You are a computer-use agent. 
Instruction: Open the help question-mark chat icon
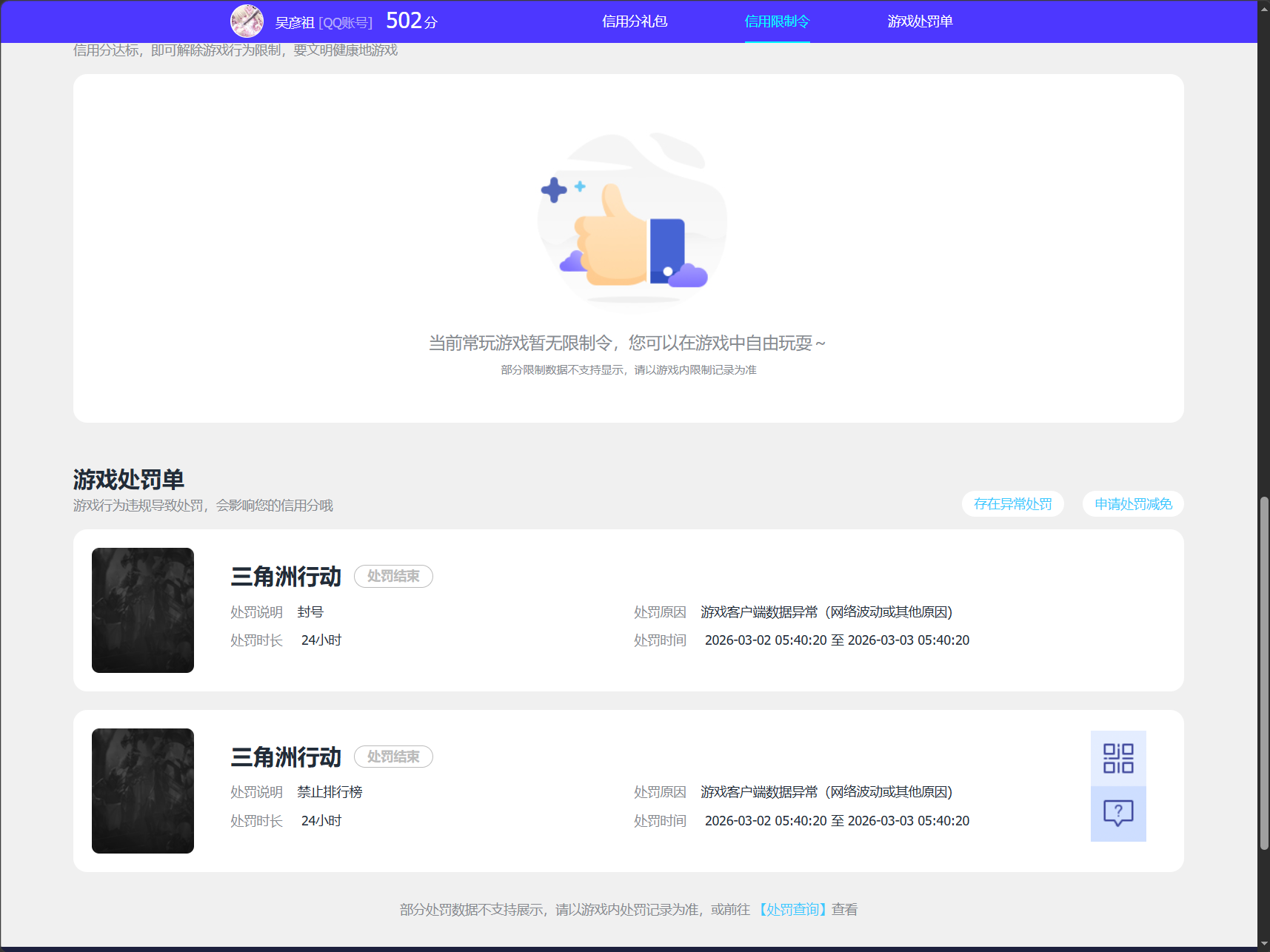1118,814
